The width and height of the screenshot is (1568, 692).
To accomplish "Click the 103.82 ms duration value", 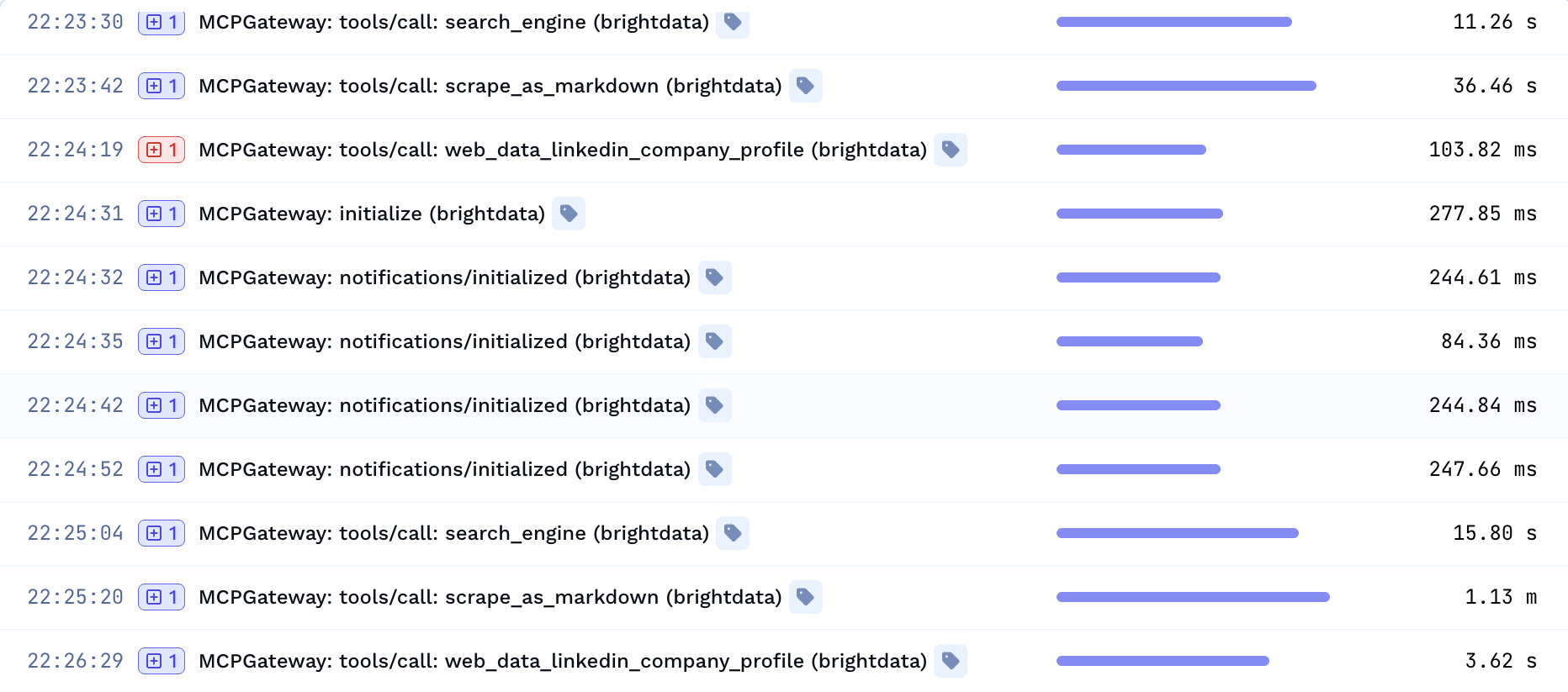I will [x=1483, y=150].
